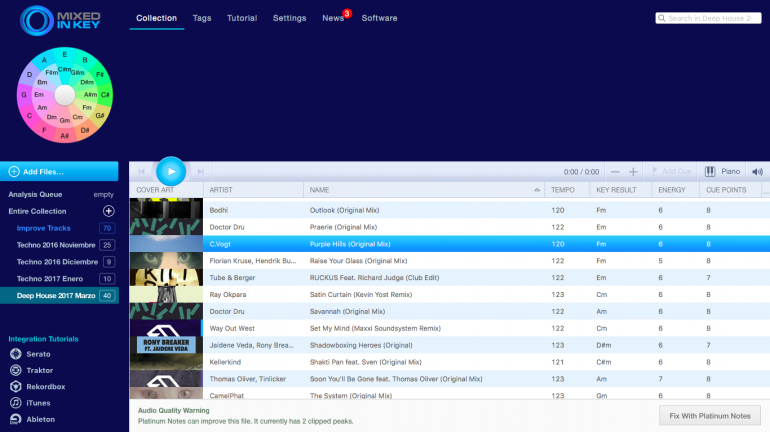Select RUCKUS Feat. Richard Judge track
This screenshot has width=770, height=432.
tap(449, 277)
